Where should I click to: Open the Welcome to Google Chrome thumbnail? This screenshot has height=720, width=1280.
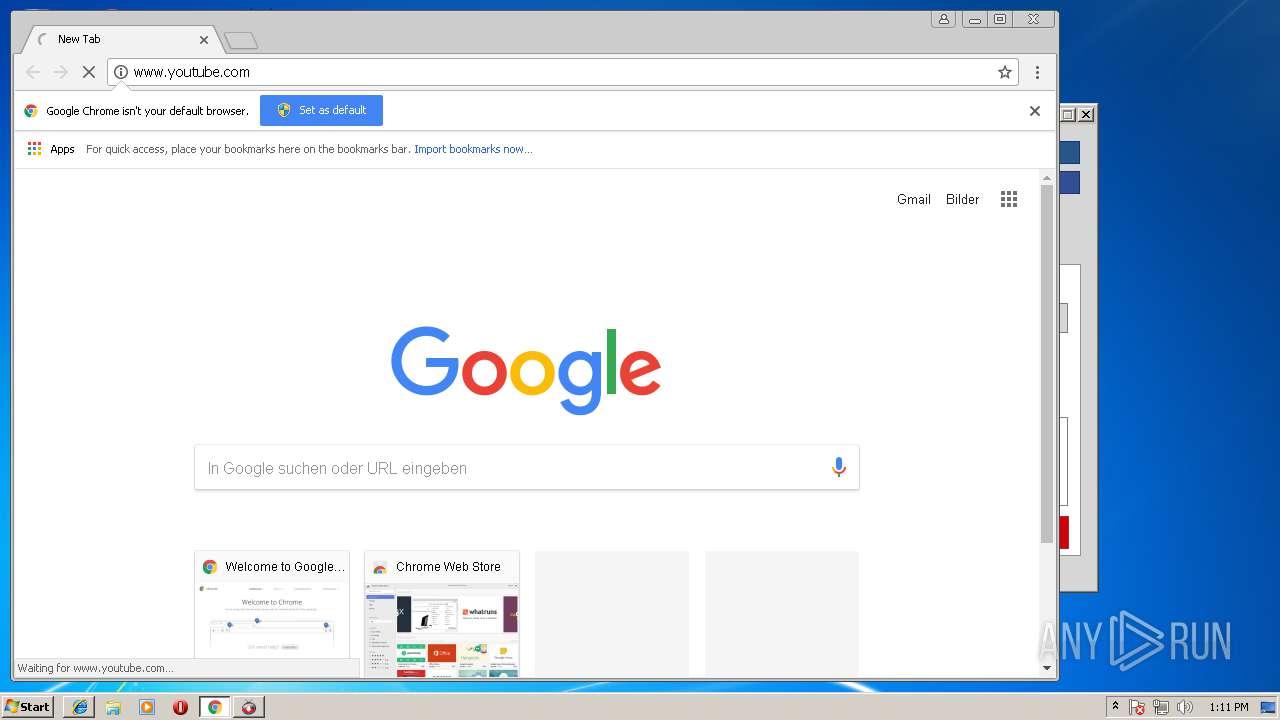click(x=272, y=613)
